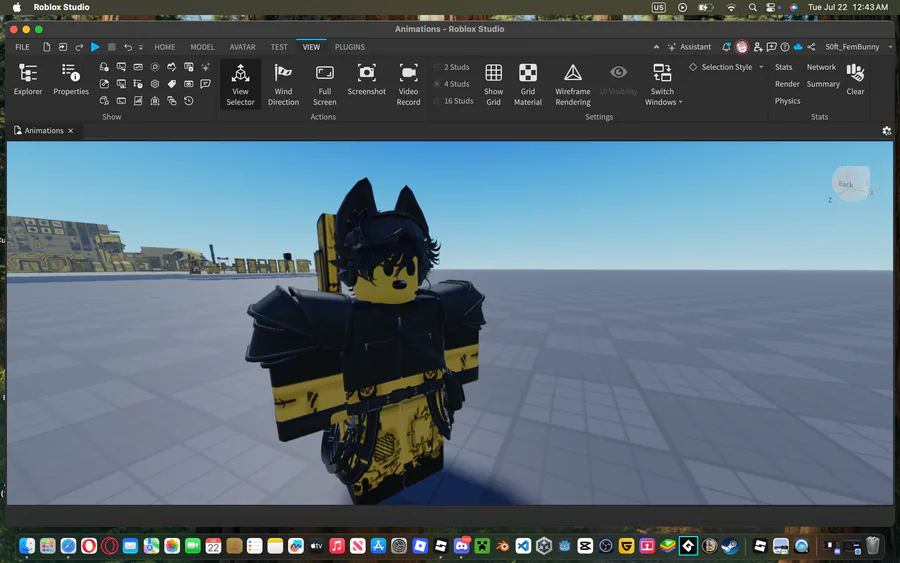Enter Full Screen mode
This screenshot has width=900, height=563.
324,85
